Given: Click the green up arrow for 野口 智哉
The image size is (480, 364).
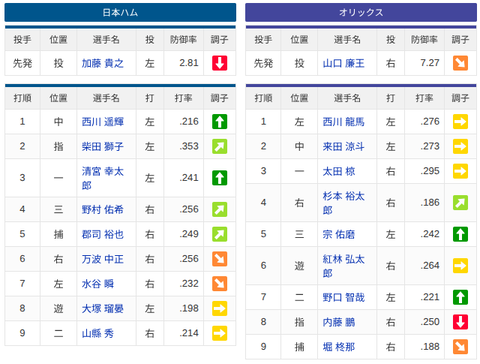Looking at the screenshot, I should click(460, 297).
